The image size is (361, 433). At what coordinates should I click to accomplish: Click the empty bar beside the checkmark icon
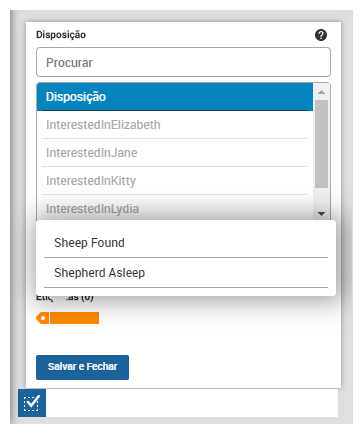[192, 403]
